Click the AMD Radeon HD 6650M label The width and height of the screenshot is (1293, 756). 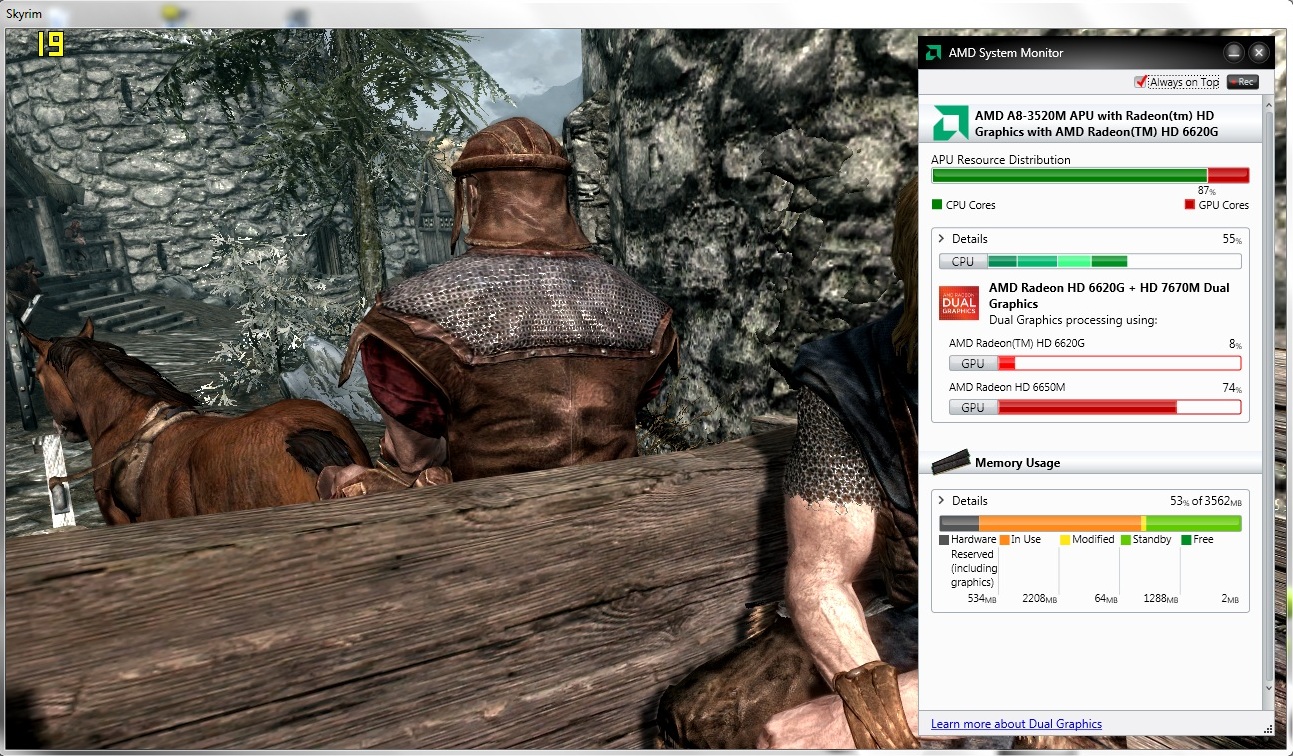1007,388
